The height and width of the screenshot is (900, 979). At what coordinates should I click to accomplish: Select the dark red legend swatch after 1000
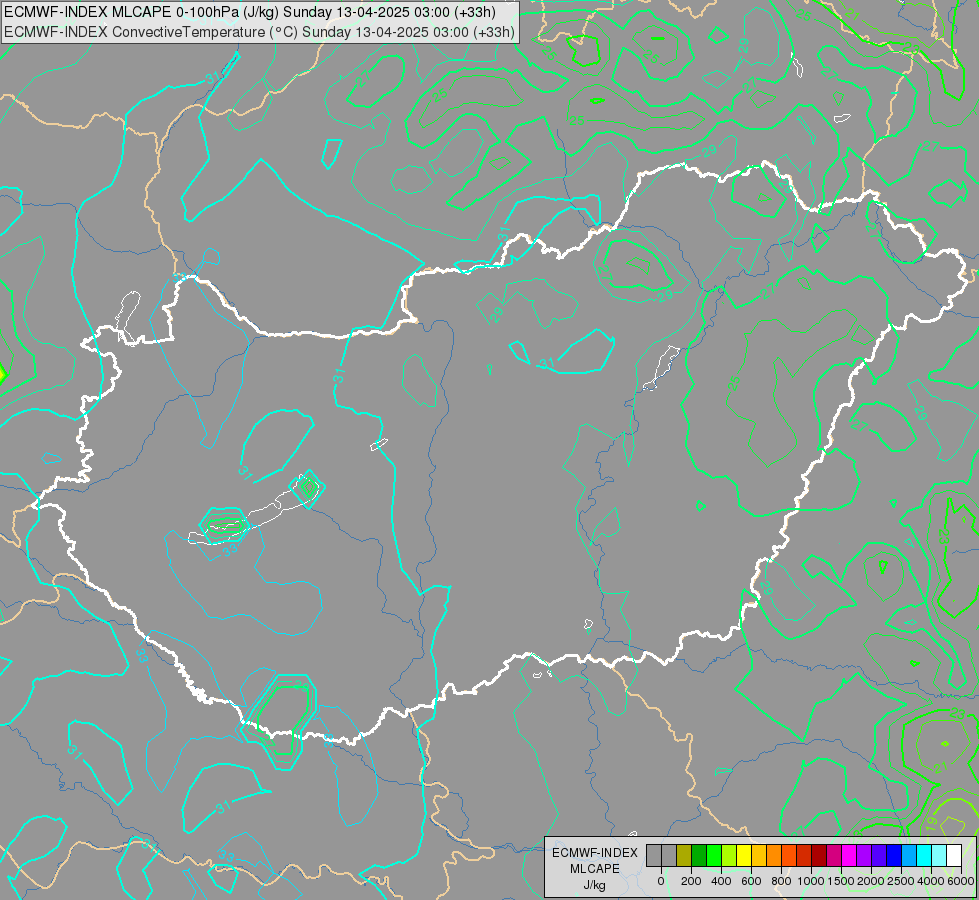[x=820, y=855]
